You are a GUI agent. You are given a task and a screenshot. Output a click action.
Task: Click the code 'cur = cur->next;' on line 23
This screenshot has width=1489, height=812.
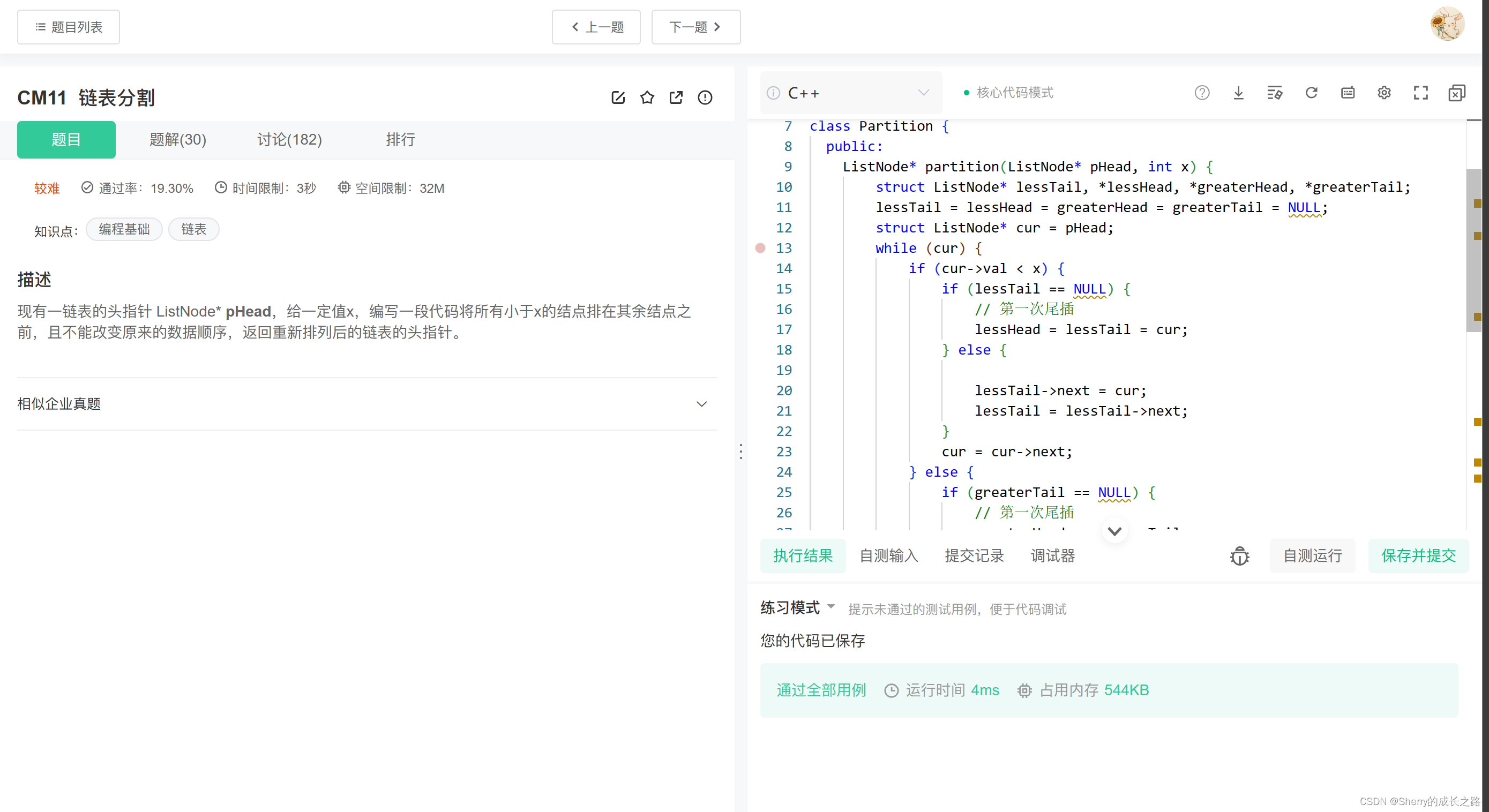click(x=1007, y=452)
